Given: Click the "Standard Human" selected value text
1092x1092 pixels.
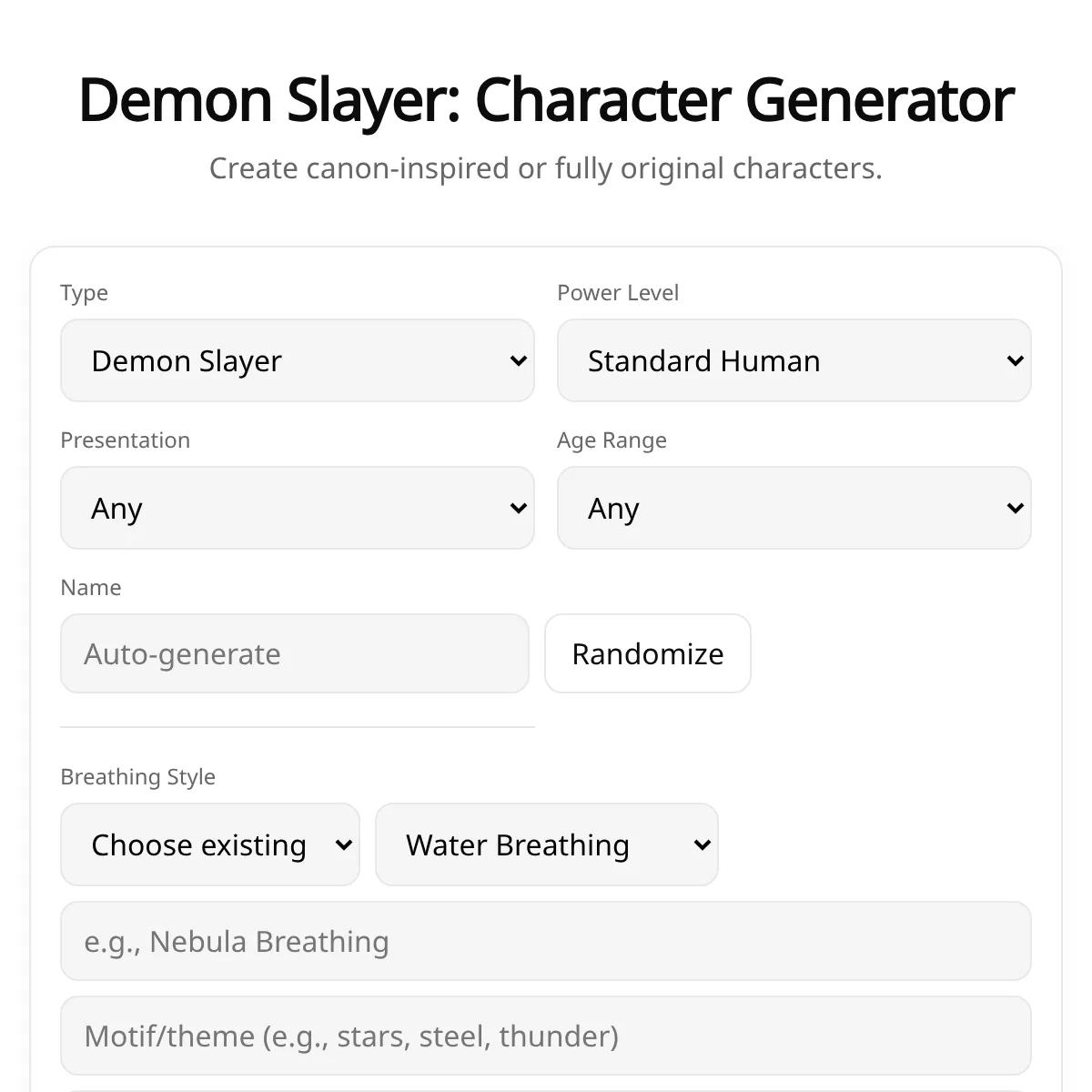Looking at the screenshot, I should click(703, 361).
